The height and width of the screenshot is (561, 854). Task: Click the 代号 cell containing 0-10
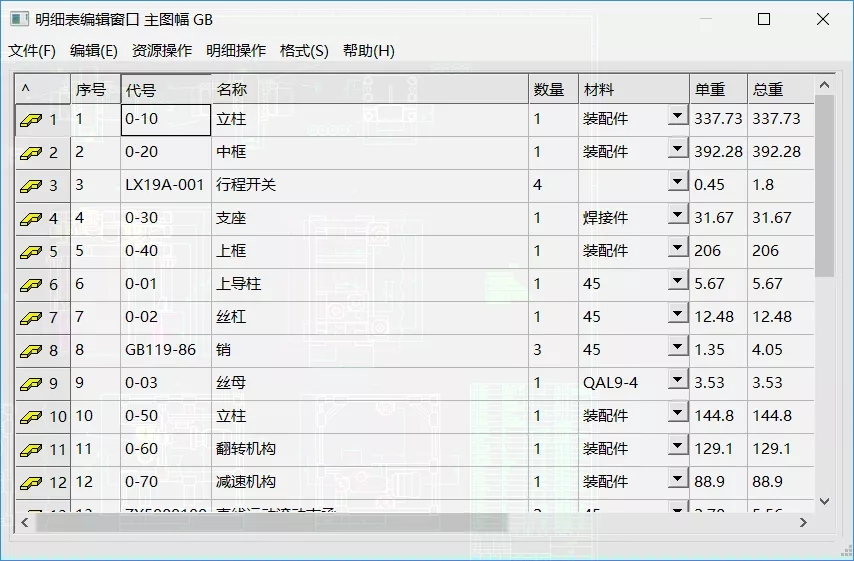click(165, 119)
